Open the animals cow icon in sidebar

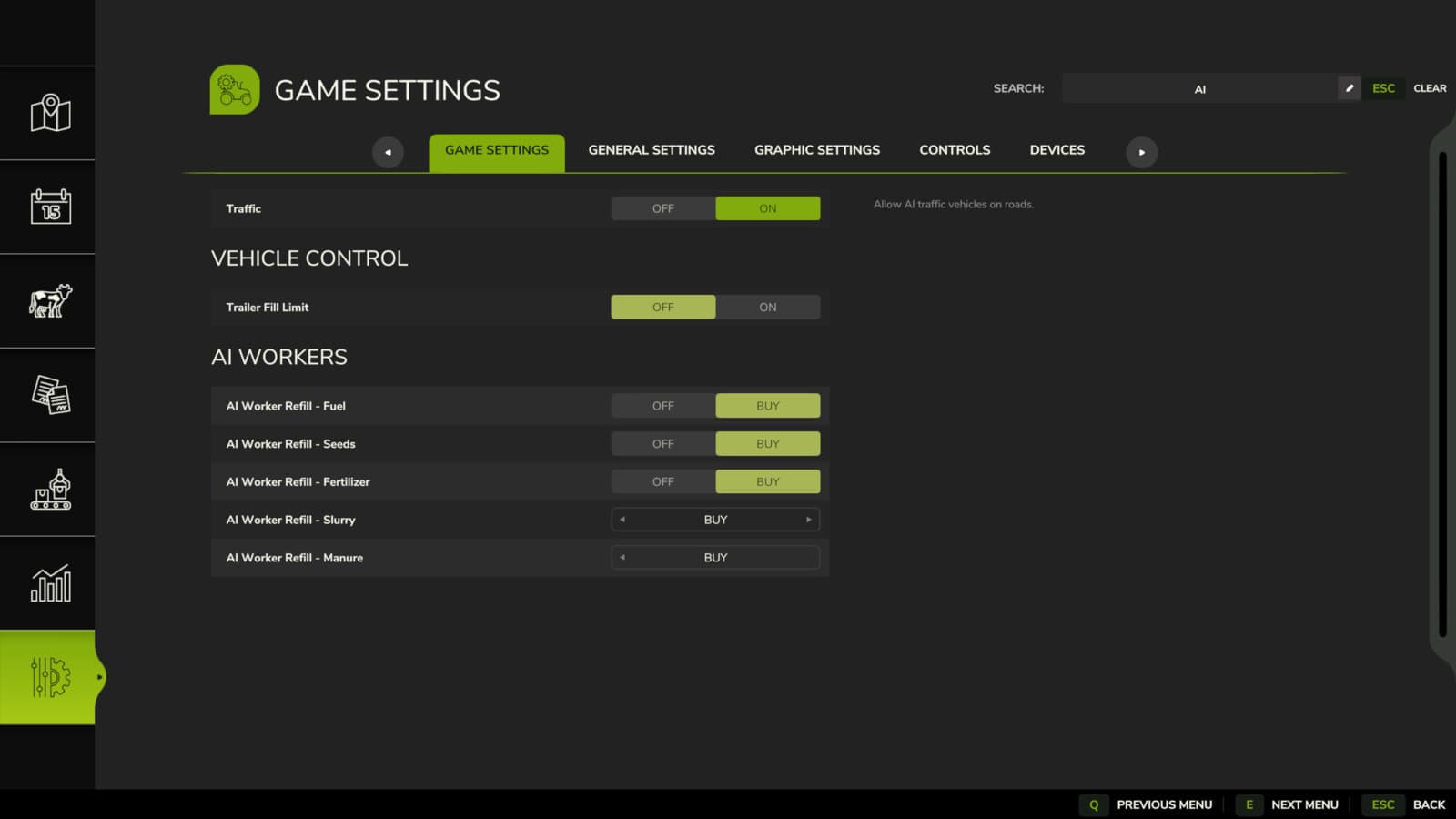(x=50, y=301)
